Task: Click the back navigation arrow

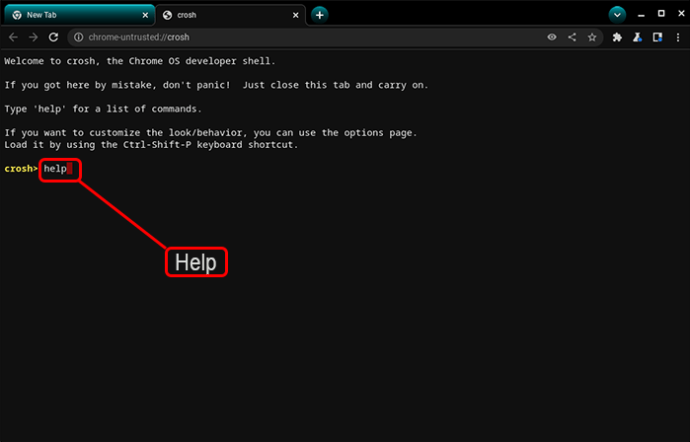Action: [x=13, y=37]
